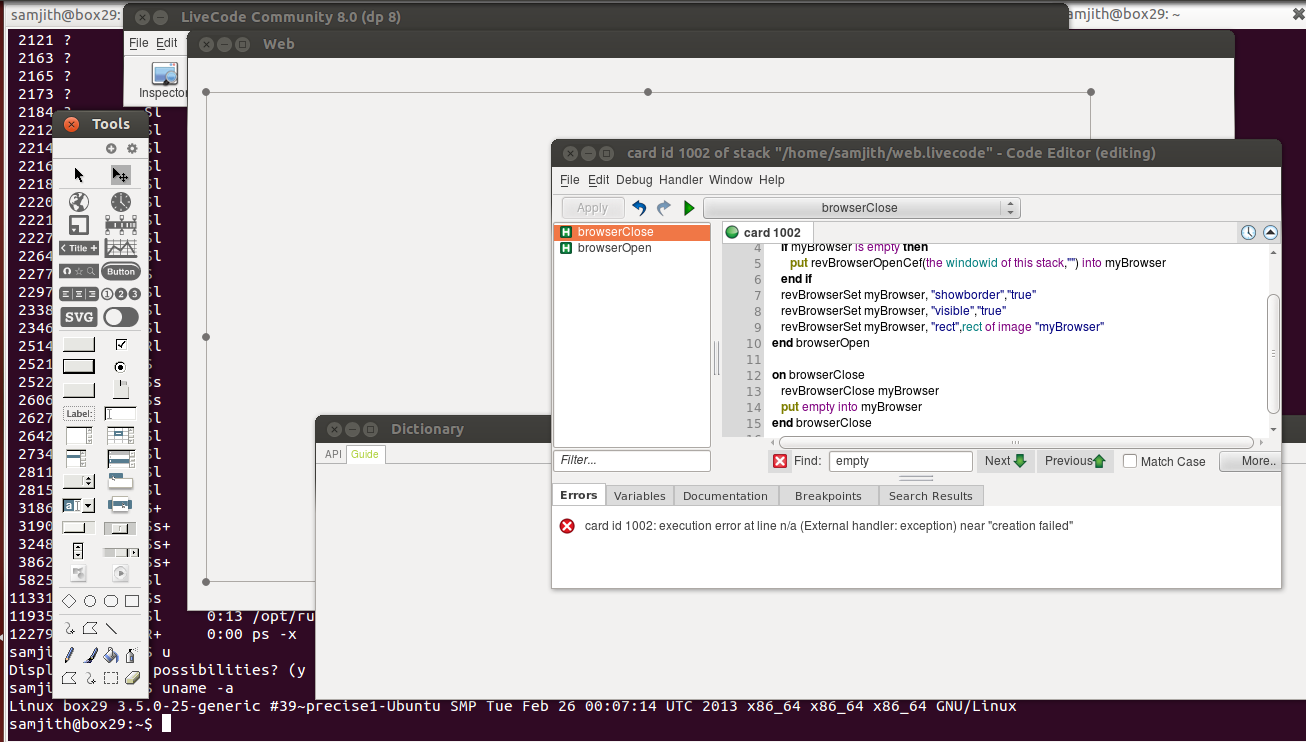Open the Debug menu in Code Editor

633,180
